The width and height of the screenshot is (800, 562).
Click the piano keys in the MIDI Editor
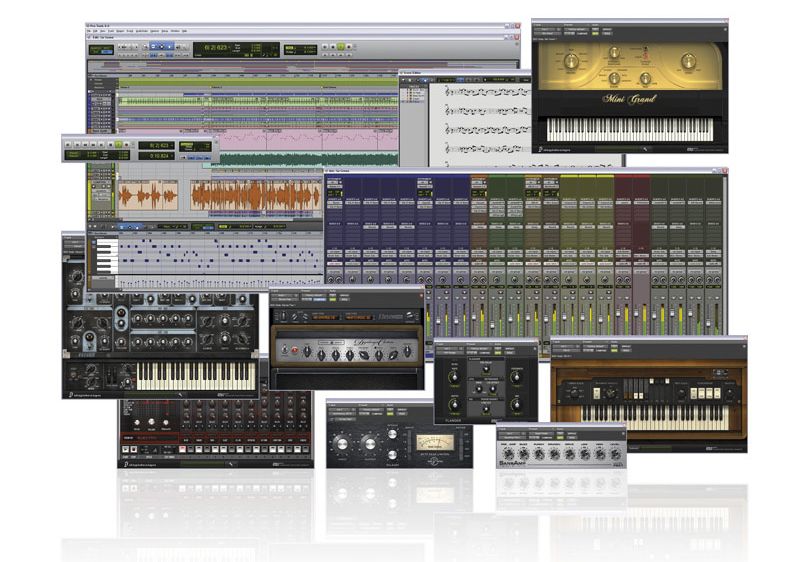point(107,257)
